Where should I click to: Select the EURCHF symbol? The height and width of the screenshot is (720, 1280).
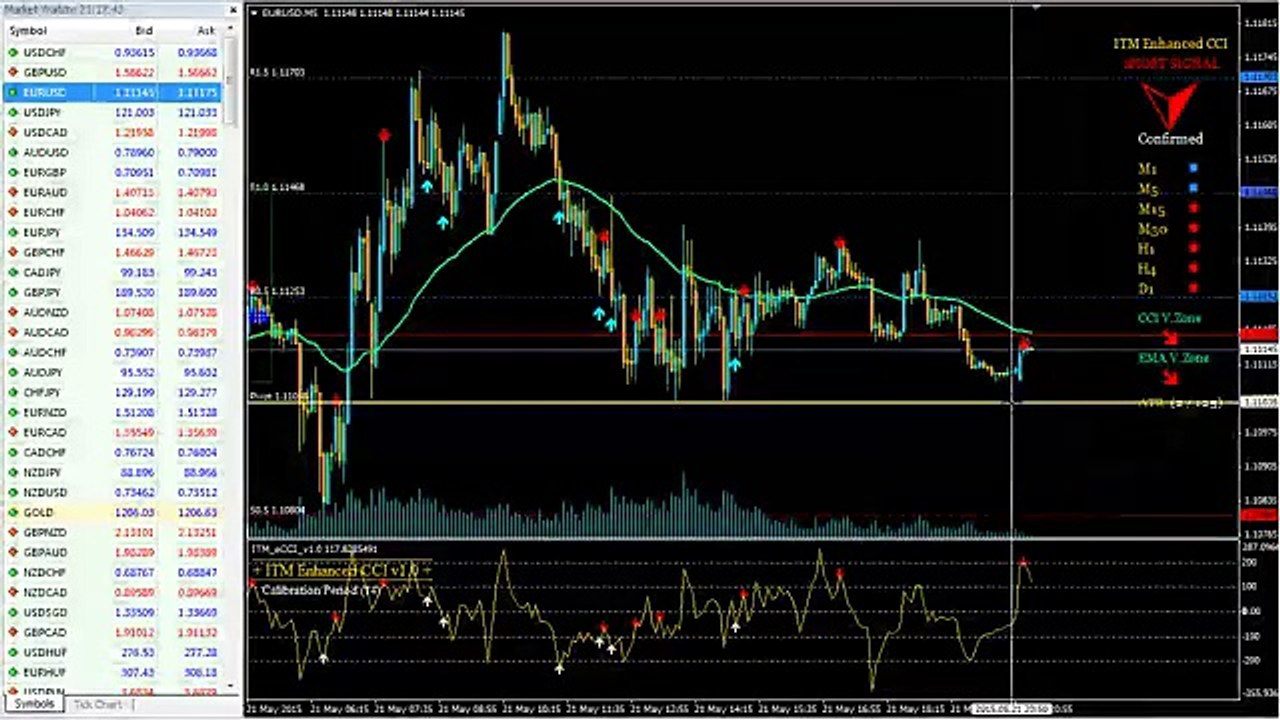point(44,213)
